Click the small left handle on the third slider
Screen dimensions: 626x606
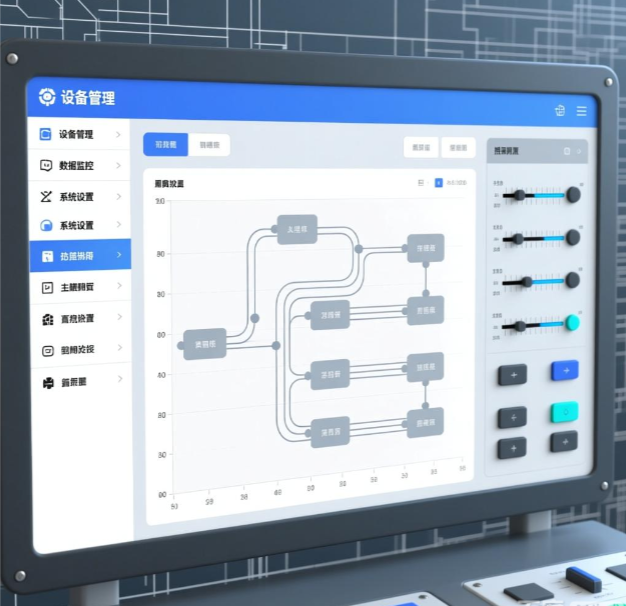tap(527, 282)
